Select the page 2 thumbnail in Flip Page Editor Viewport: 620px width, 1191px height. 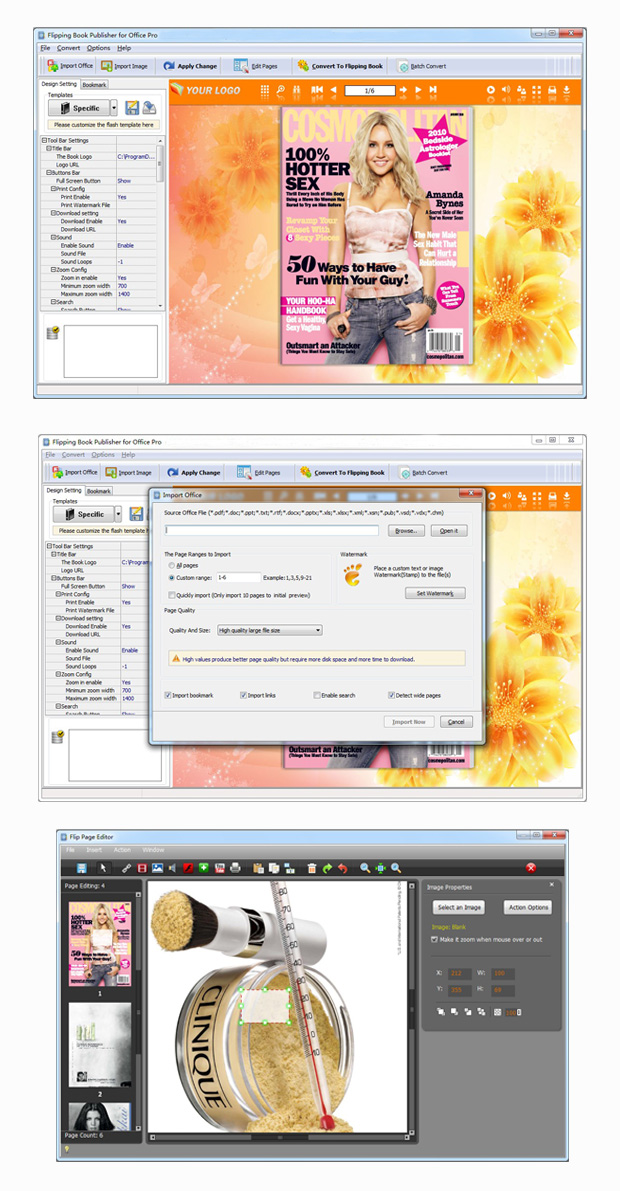[x=100, y=1044]
